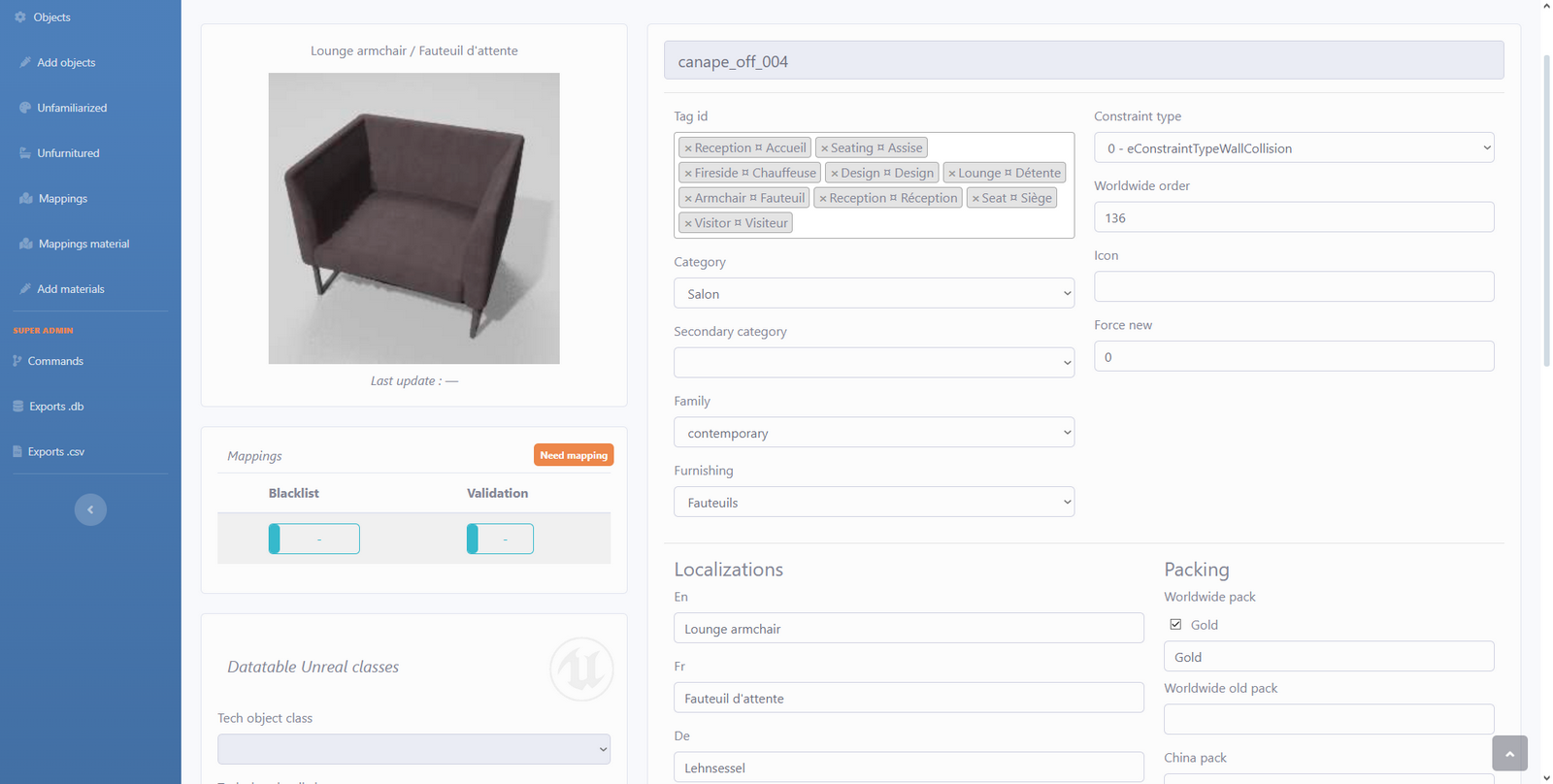
Task: Click the Commands branch icon
Action: tap(17, 361)
